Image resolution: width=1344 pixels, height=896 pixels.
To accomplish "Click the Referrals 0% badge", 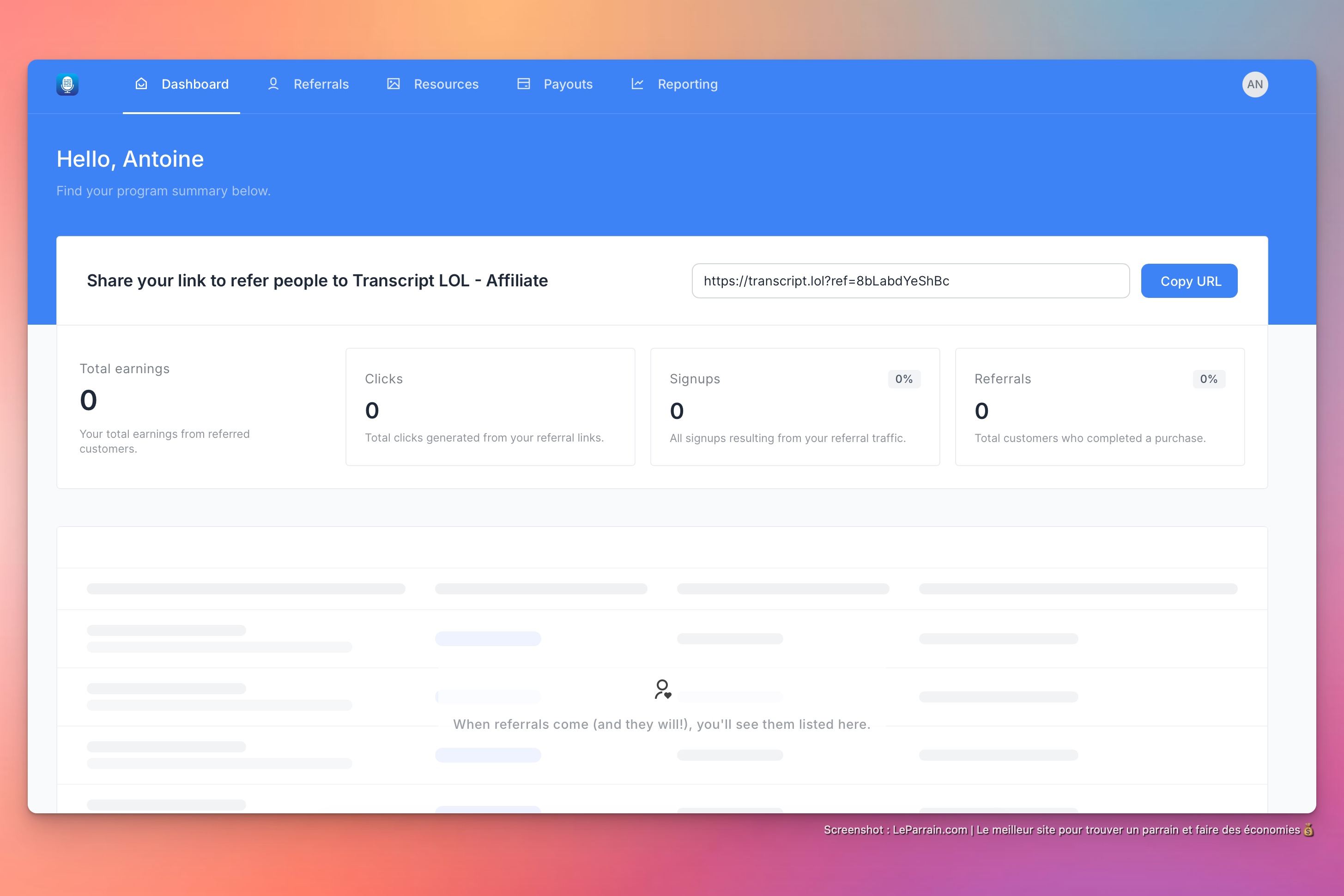I will click(x=1208, y=379).
